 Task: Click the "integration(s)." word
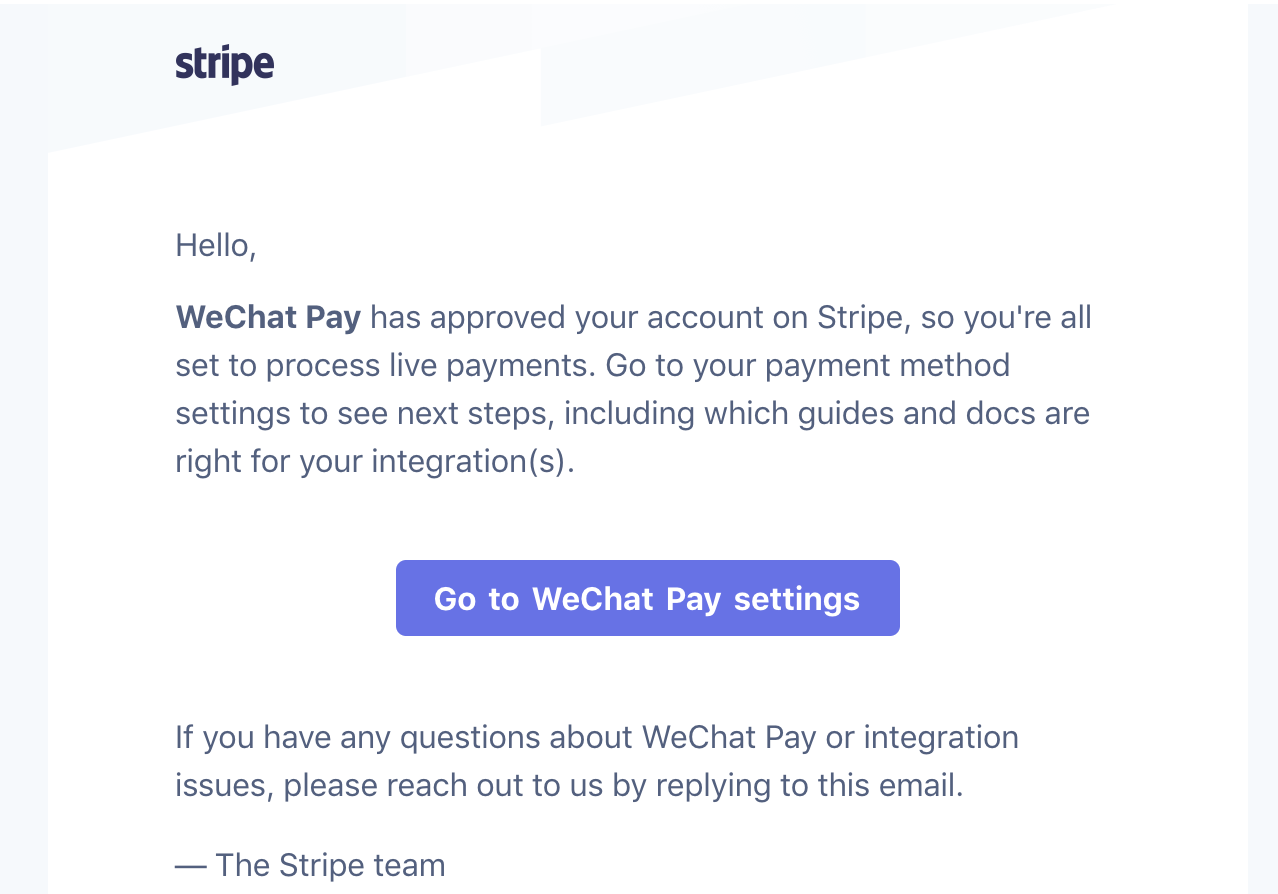(473, 461)
